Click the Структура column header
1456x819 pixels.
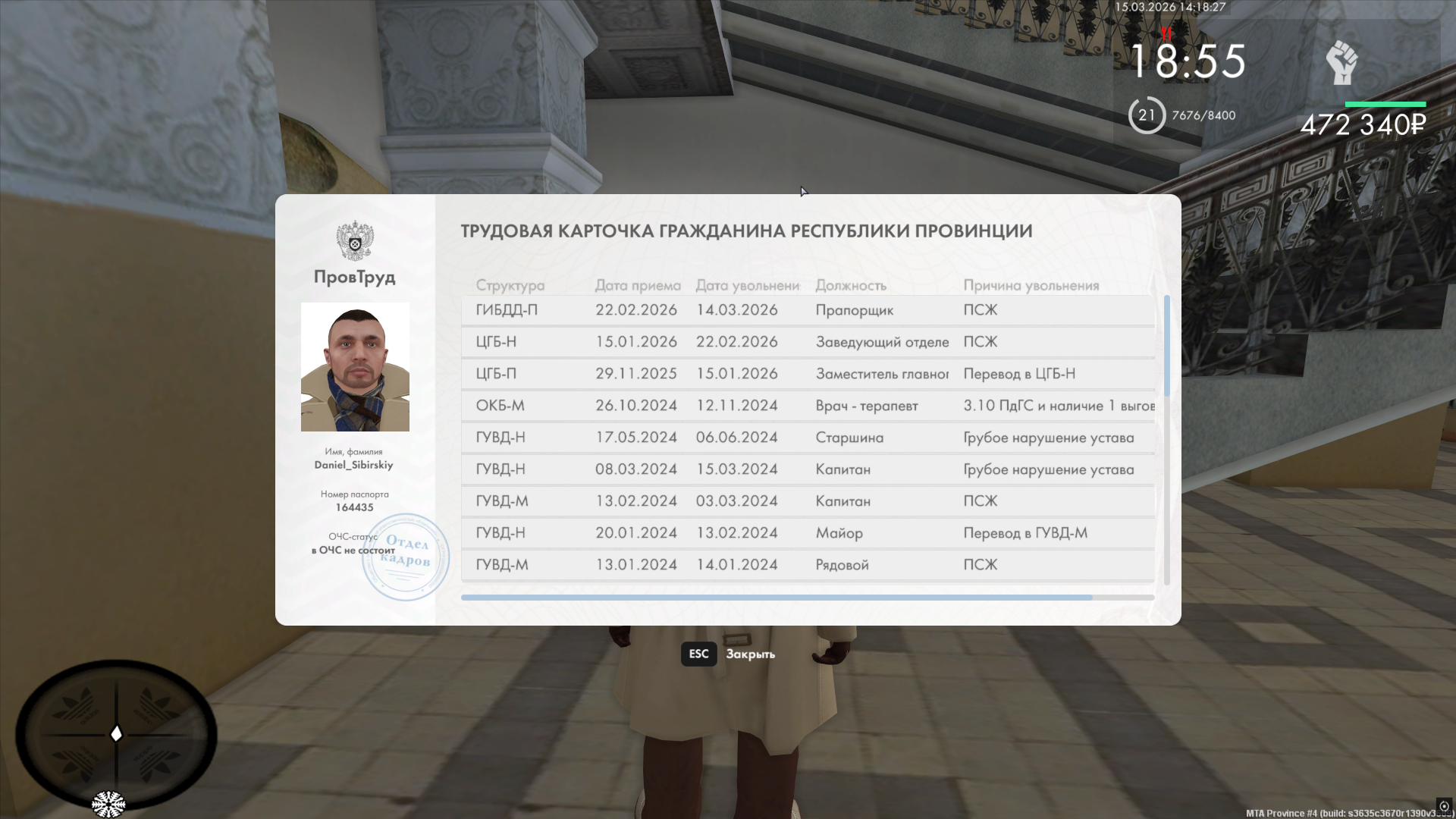click(510, 286)
